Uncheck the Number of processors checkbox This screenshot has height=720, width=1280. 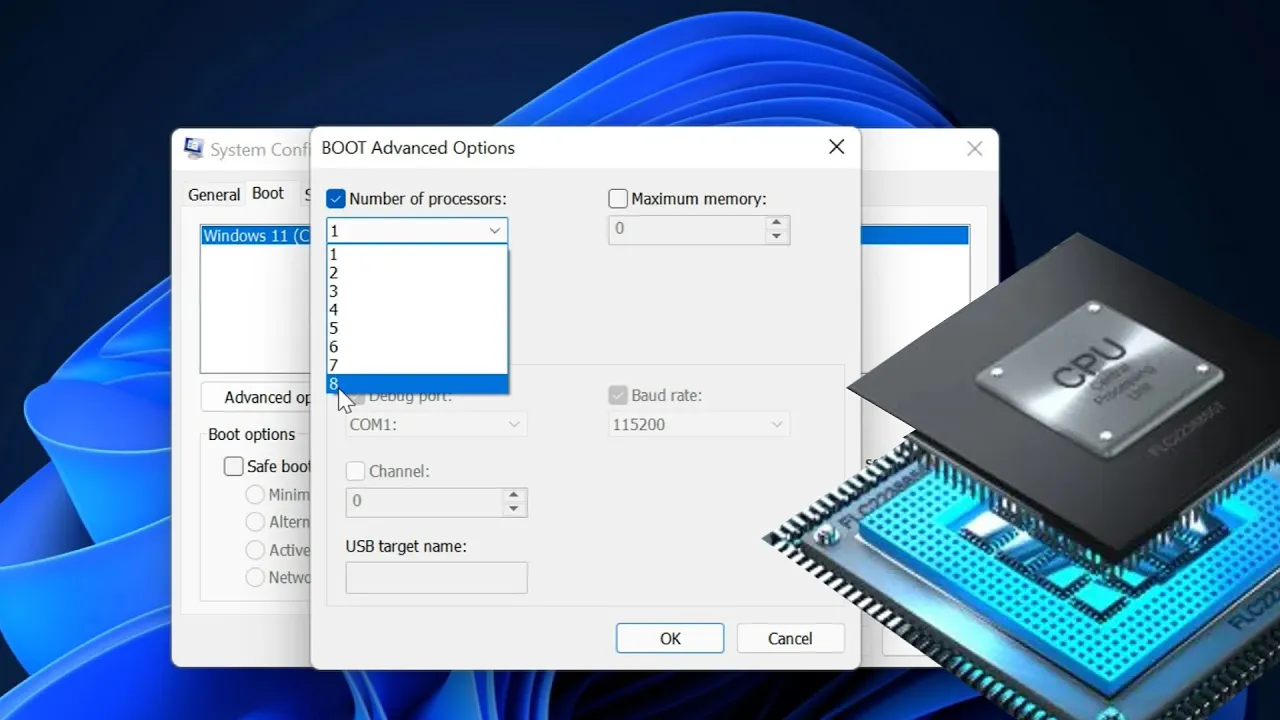point(336,199)
